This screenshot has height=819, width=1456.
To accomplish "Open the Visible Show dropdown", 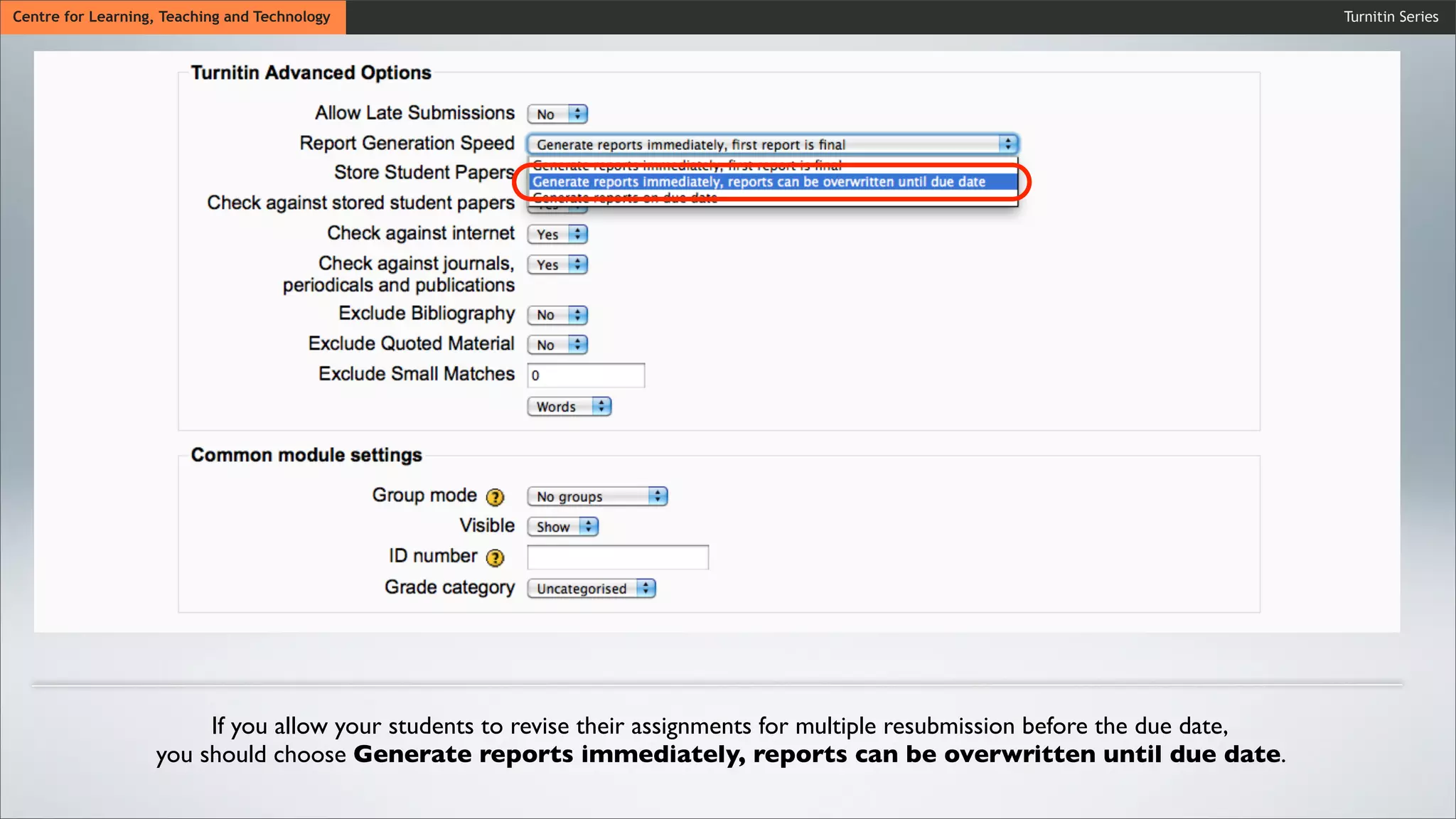I will click(562, 527).
